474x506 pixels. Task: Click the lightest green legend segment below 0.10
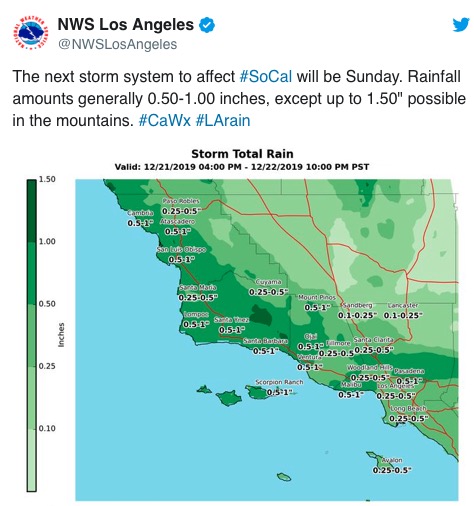[x=32, y=460]
